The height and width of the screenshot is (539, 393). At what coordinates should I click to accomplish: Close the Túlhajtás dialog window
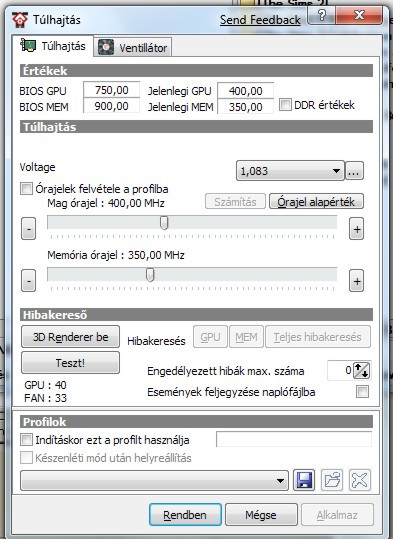click(359, 15)
